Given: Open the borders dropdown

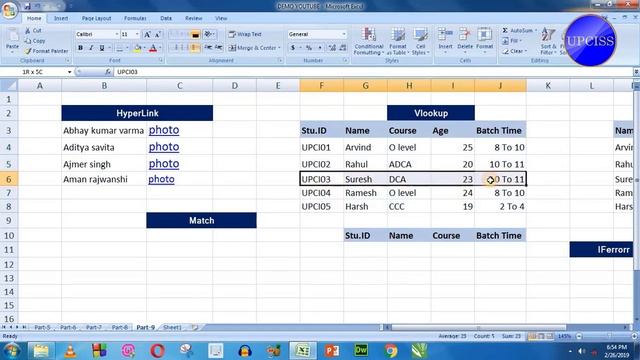Looking at the screenshot, I should (127, 48).
